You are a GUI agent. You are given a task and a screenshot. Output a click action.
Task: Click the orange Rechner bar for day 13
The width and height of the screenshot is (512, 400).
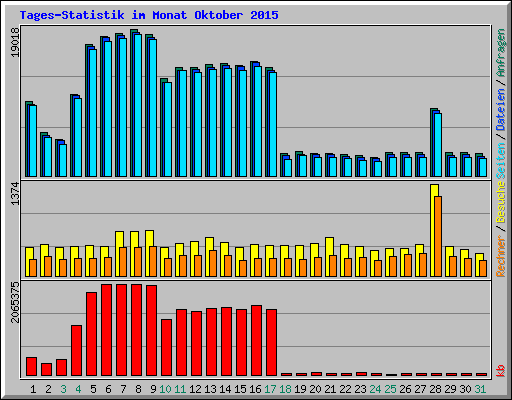(213, 263)
